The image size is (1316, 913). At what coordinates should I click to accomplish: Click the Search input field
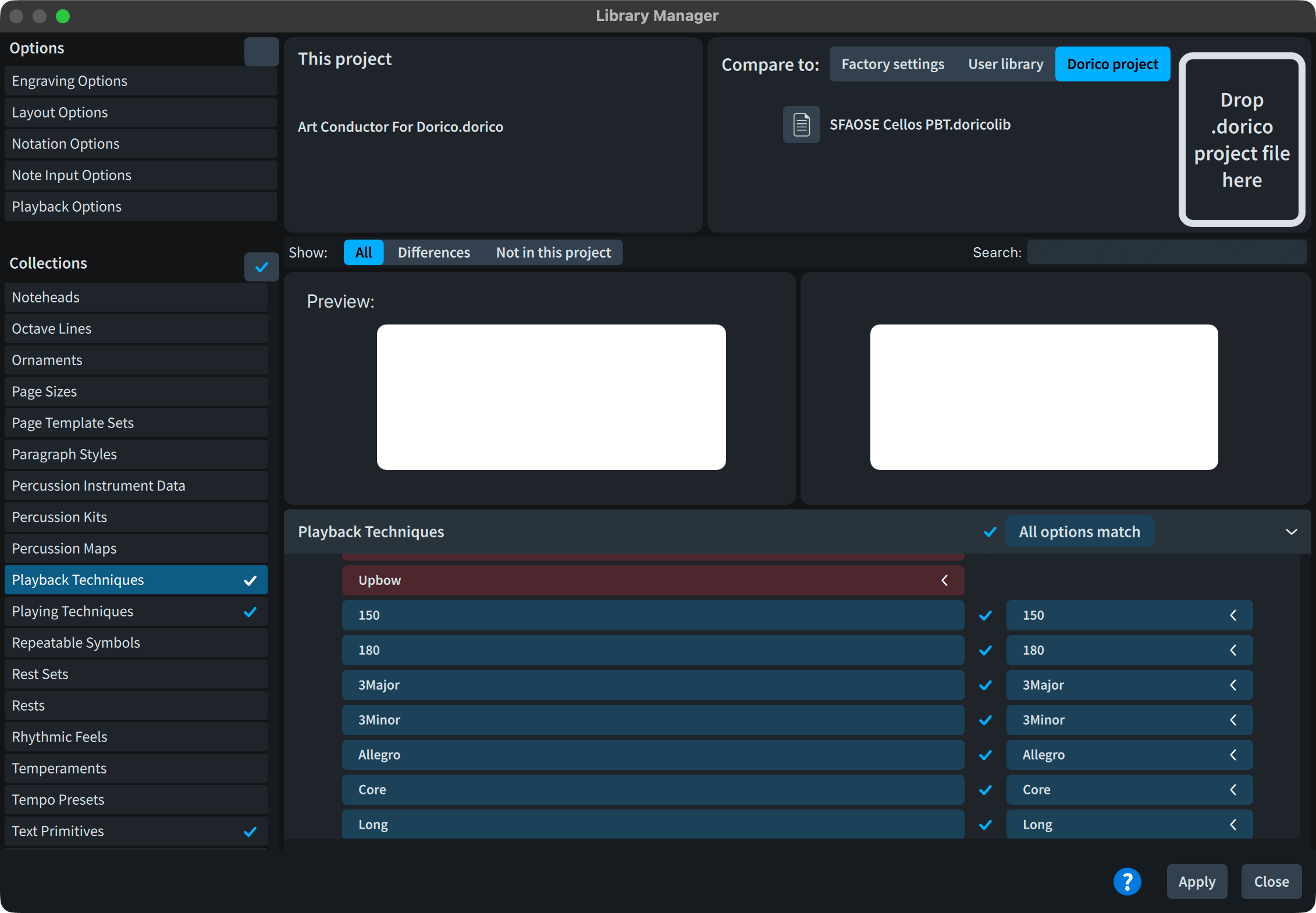[1166, 252]
